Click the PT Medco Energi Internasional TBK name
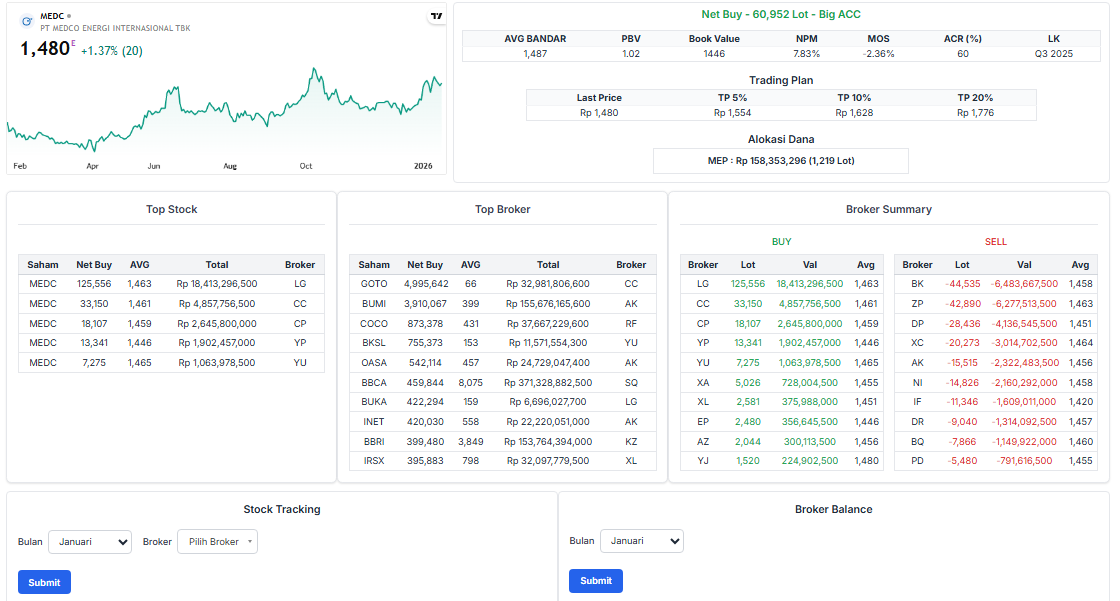The image size is (1120, 601). [115, 28]
